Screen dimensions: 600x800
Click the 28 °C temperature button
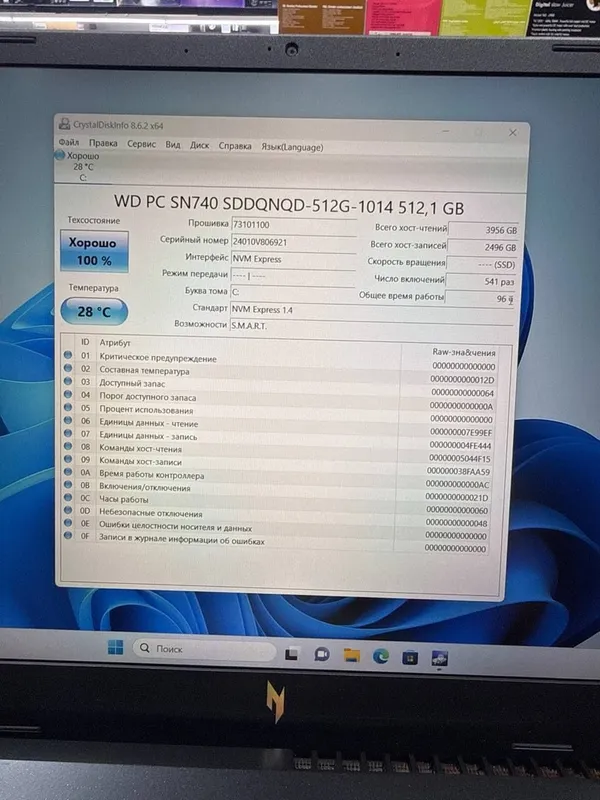(x=94, y=311)
